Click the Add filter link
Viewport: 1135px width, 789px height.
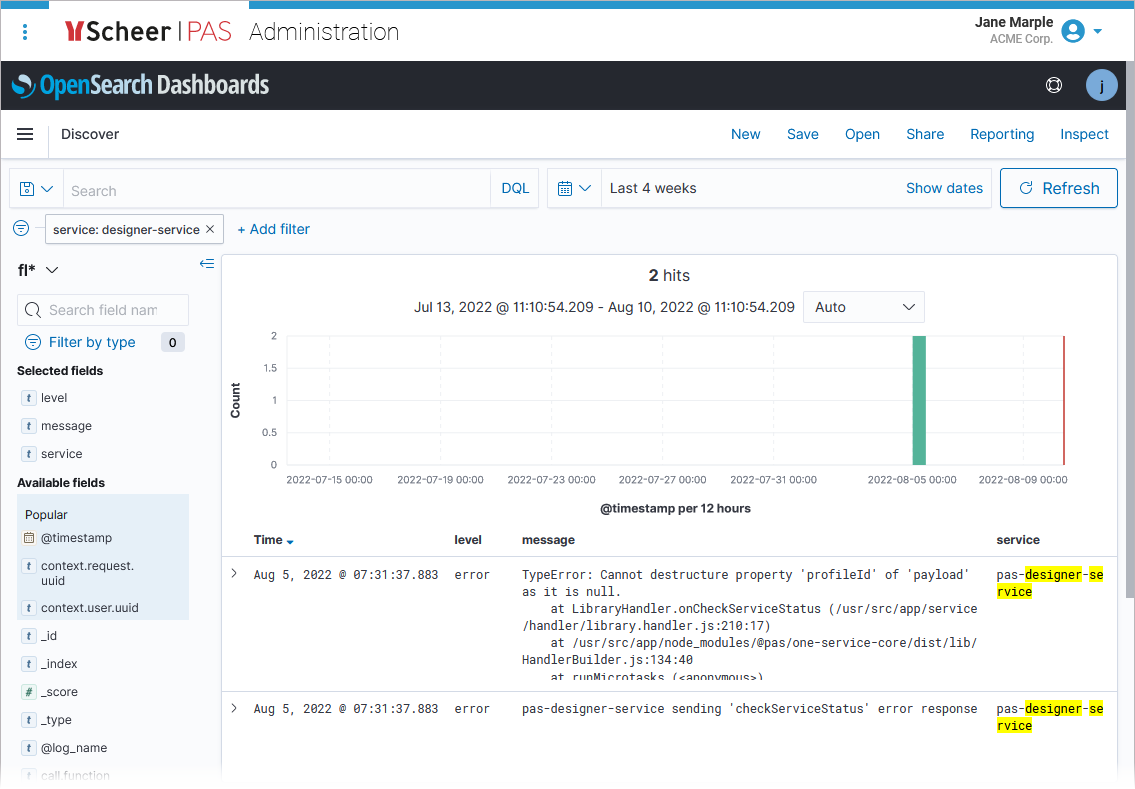[273, 229]
